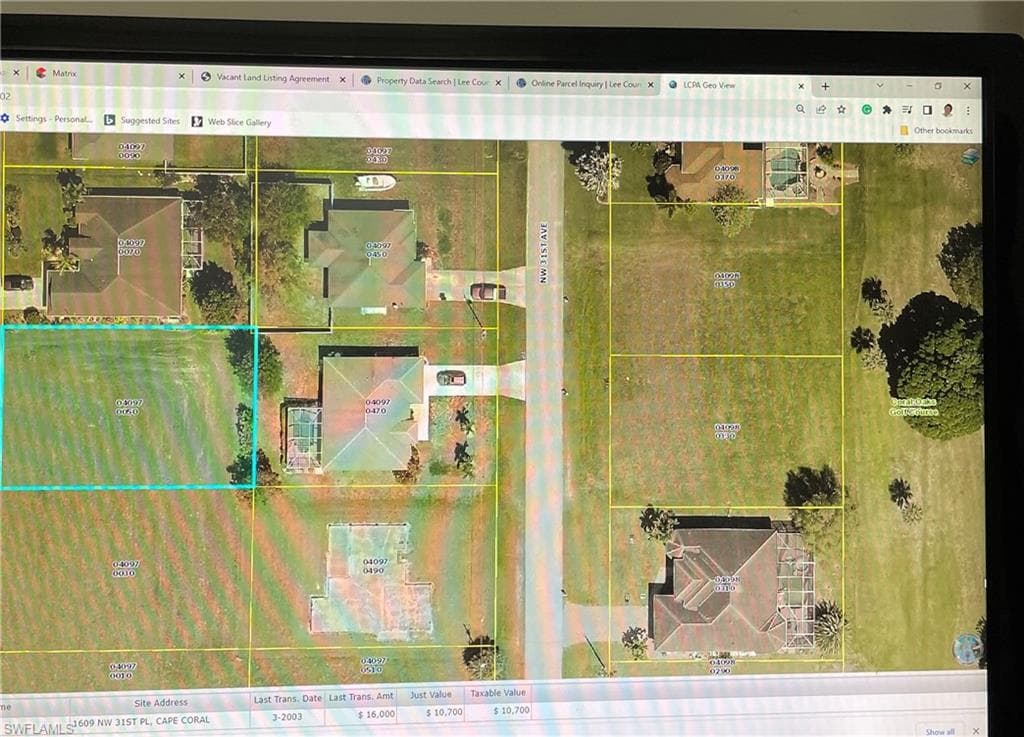Open the map layers icon on the map
The width and height of the screenshot is (1024, 737).
pyautogui.click(x=970, y=156)
